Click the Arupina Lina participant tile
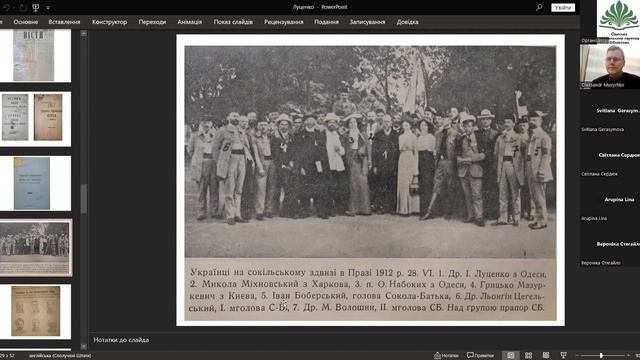 610,200
